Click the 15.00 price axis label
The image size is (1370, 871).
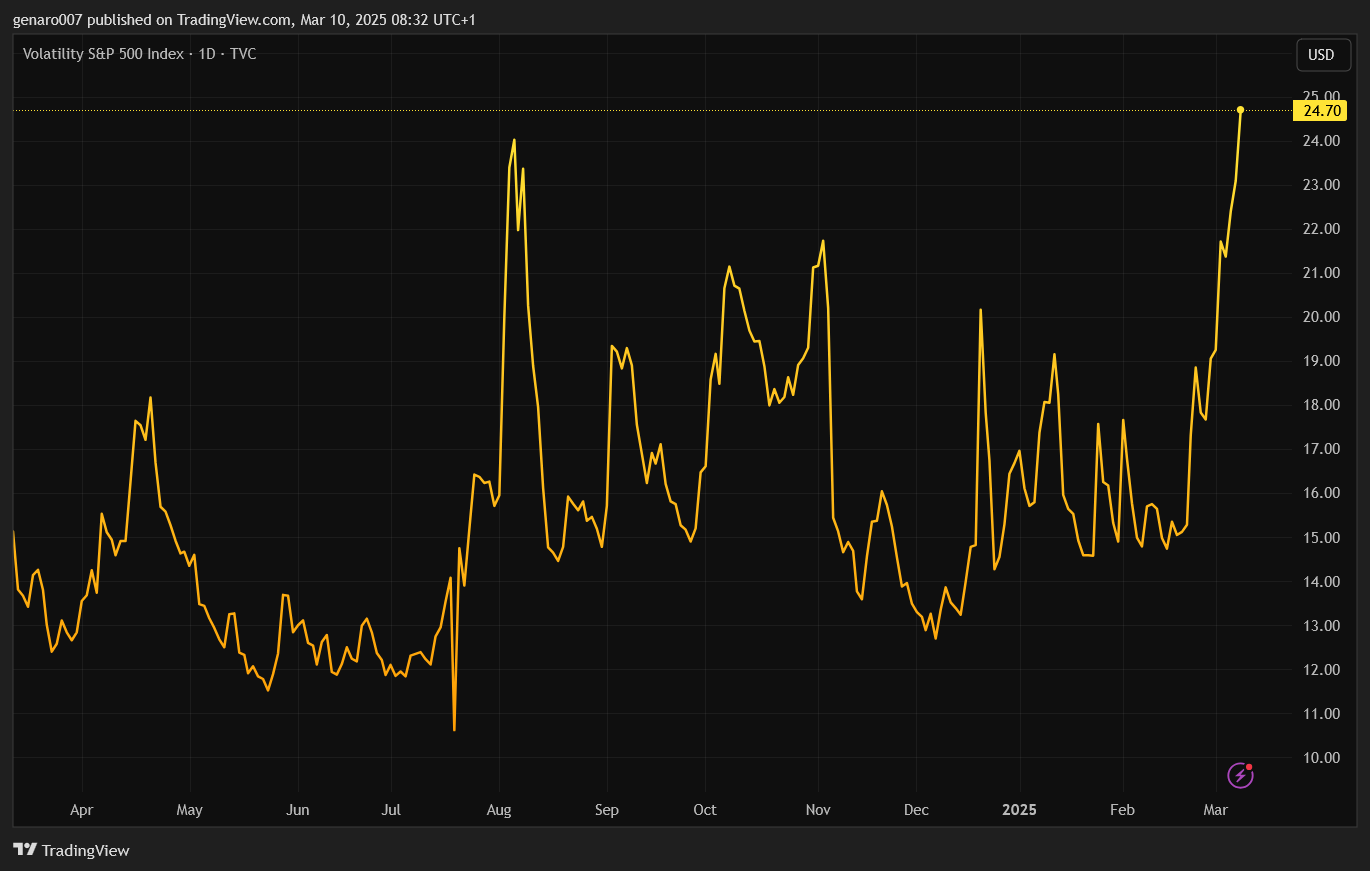1320,538
